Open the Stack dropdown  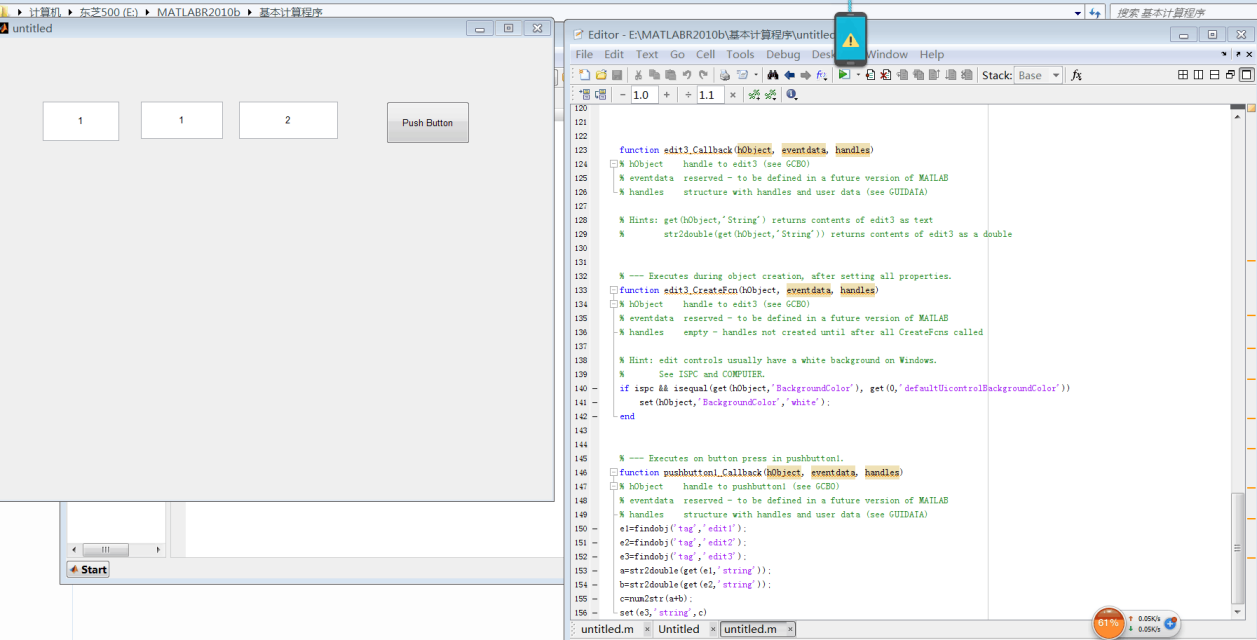click(1038, 75)
